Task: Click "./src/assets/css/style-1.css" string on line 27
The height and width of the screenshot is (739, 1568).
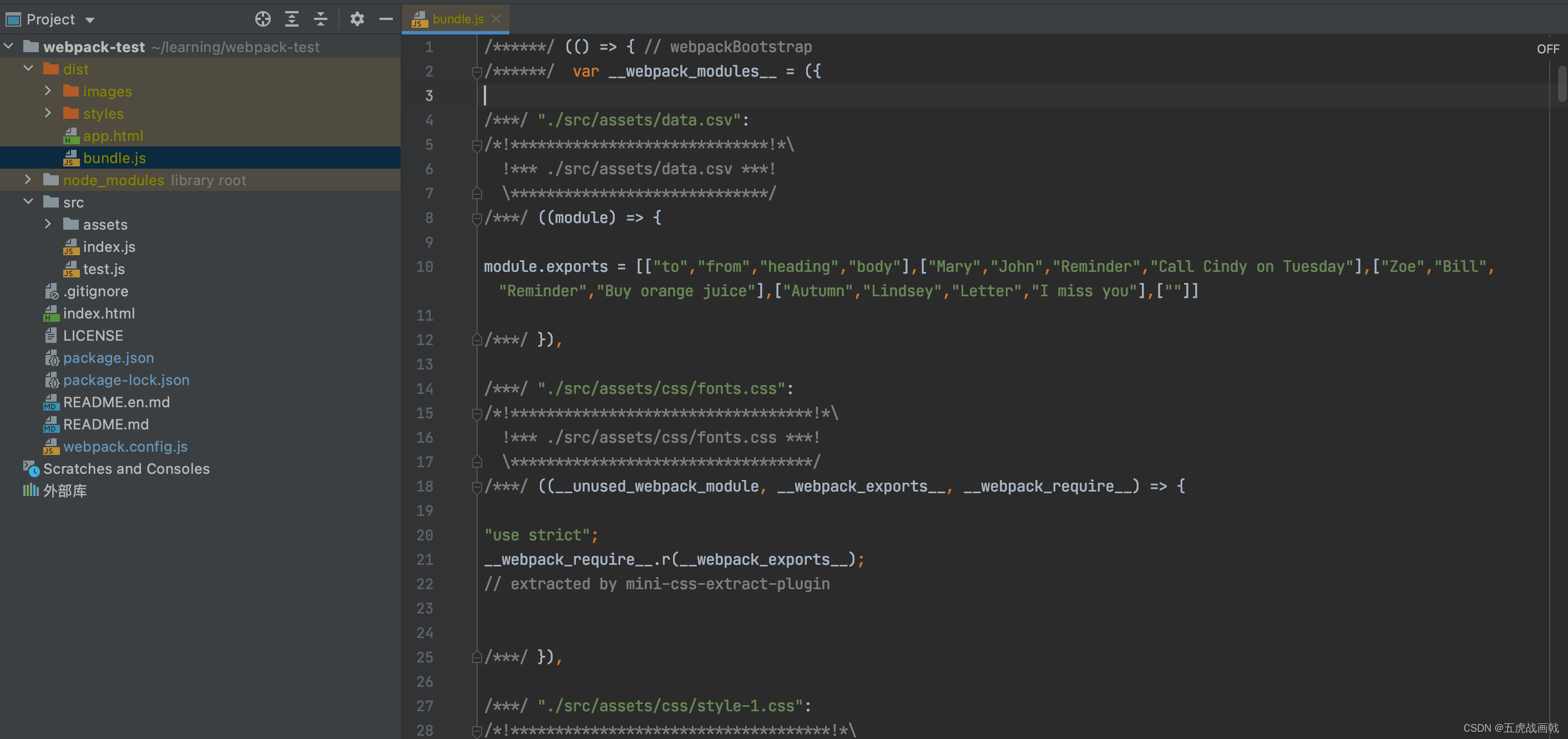Action: coord(670,706)
